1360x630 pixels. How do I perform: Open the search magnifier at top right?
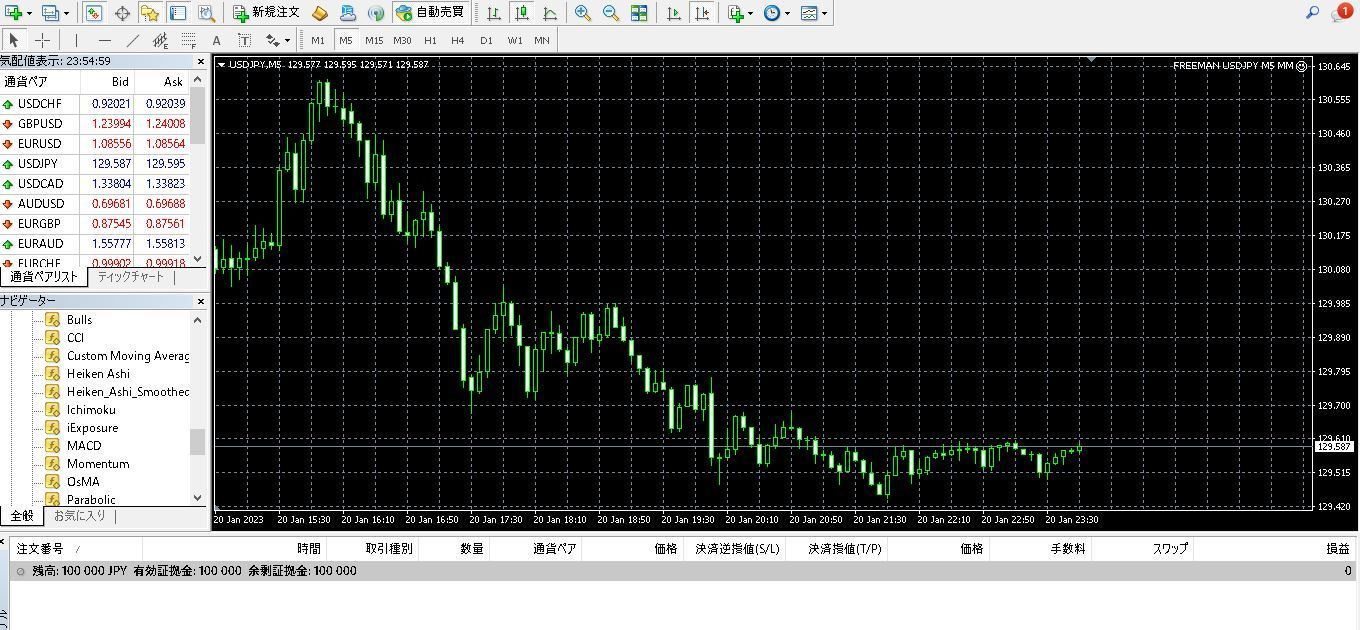(x=1313, y=12)
